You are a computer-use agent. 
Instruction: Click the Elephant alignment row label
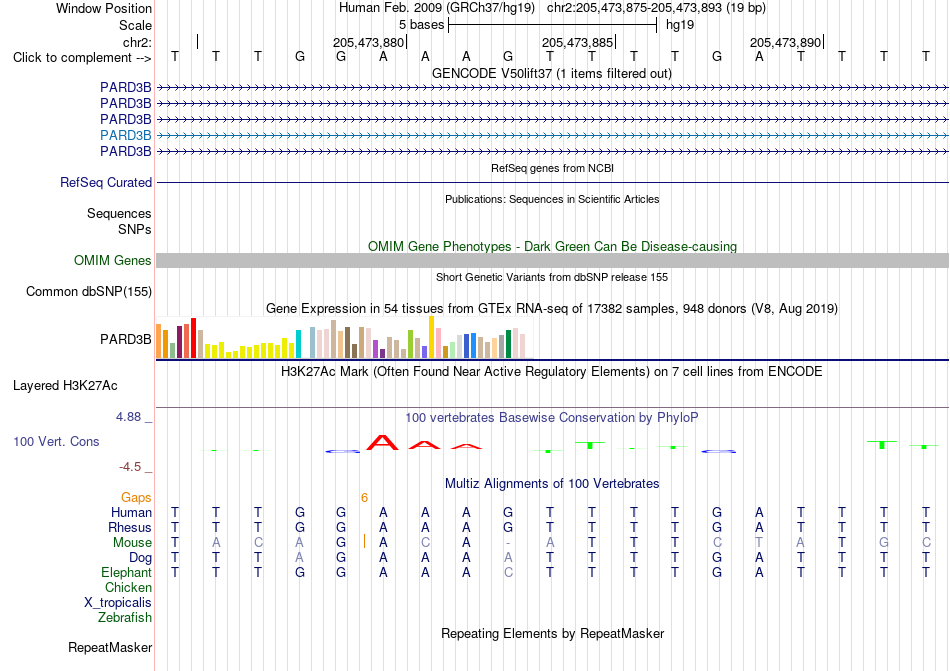point(126,572)
